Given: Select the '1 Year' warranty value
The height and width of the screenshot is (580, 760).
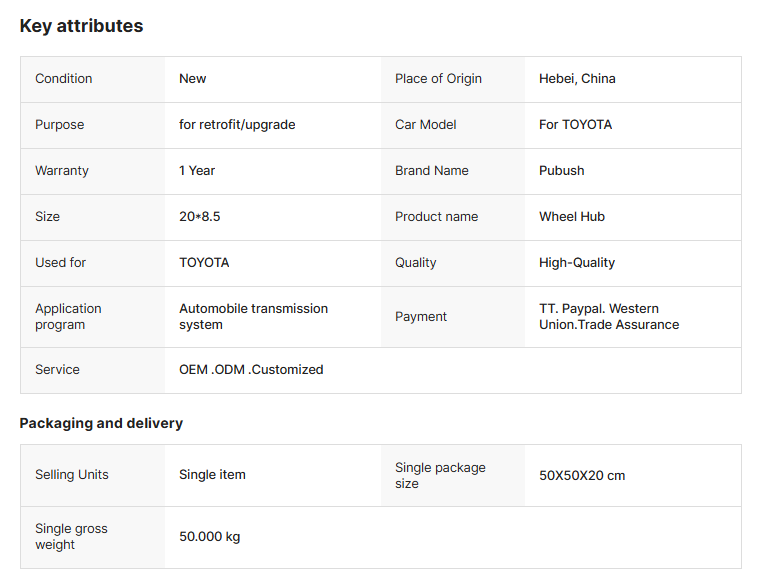Looking at the screenshot, I should pos(197,171).
